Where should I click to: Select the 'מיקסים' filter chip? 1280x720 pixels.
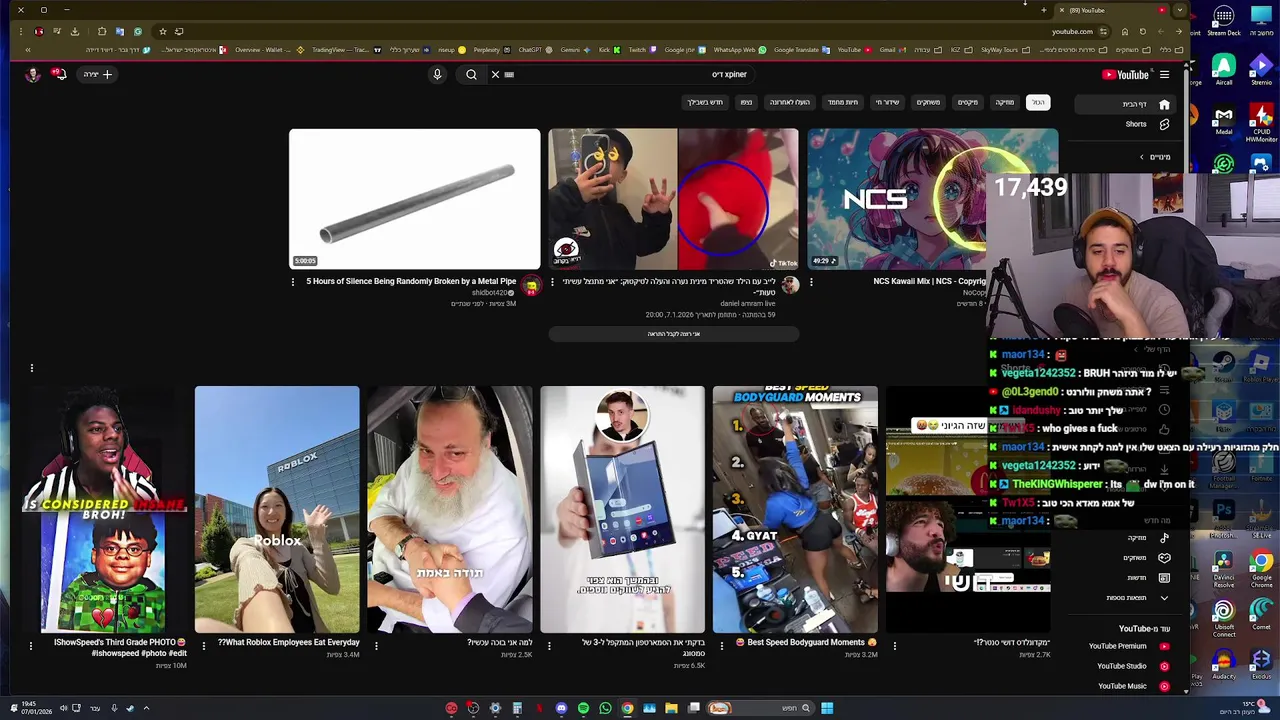pos(968,102)
